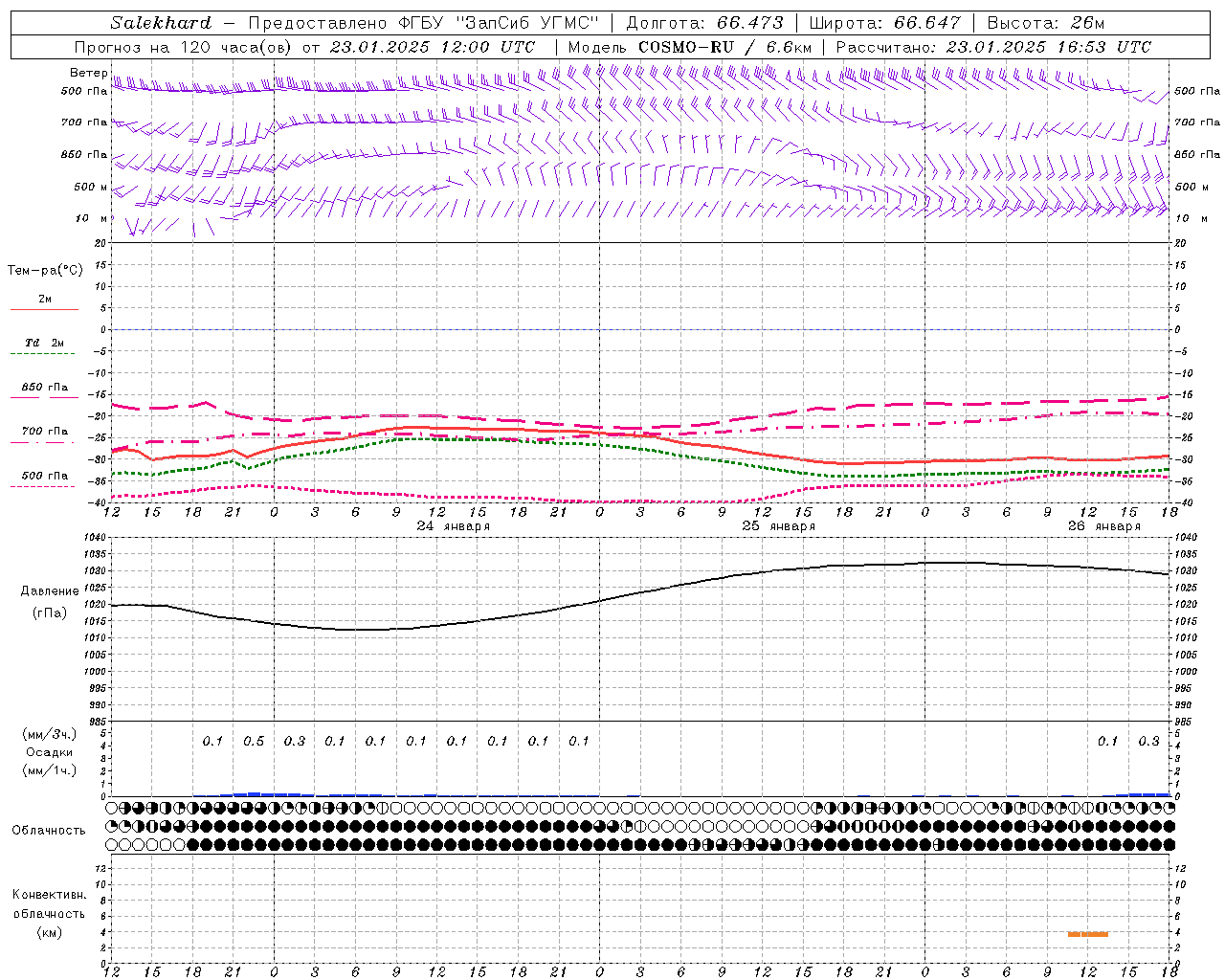The width and height of the screenshot is (1225, 980).
Task: Click the "Тем-ра(°C)" temperature label
Action: click(x=45, y=271)
